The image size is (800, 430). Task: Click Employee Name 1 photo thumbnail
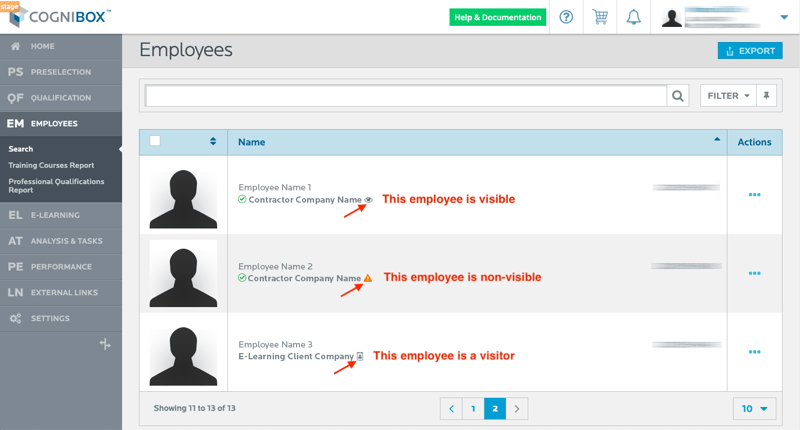coord(183,195)
